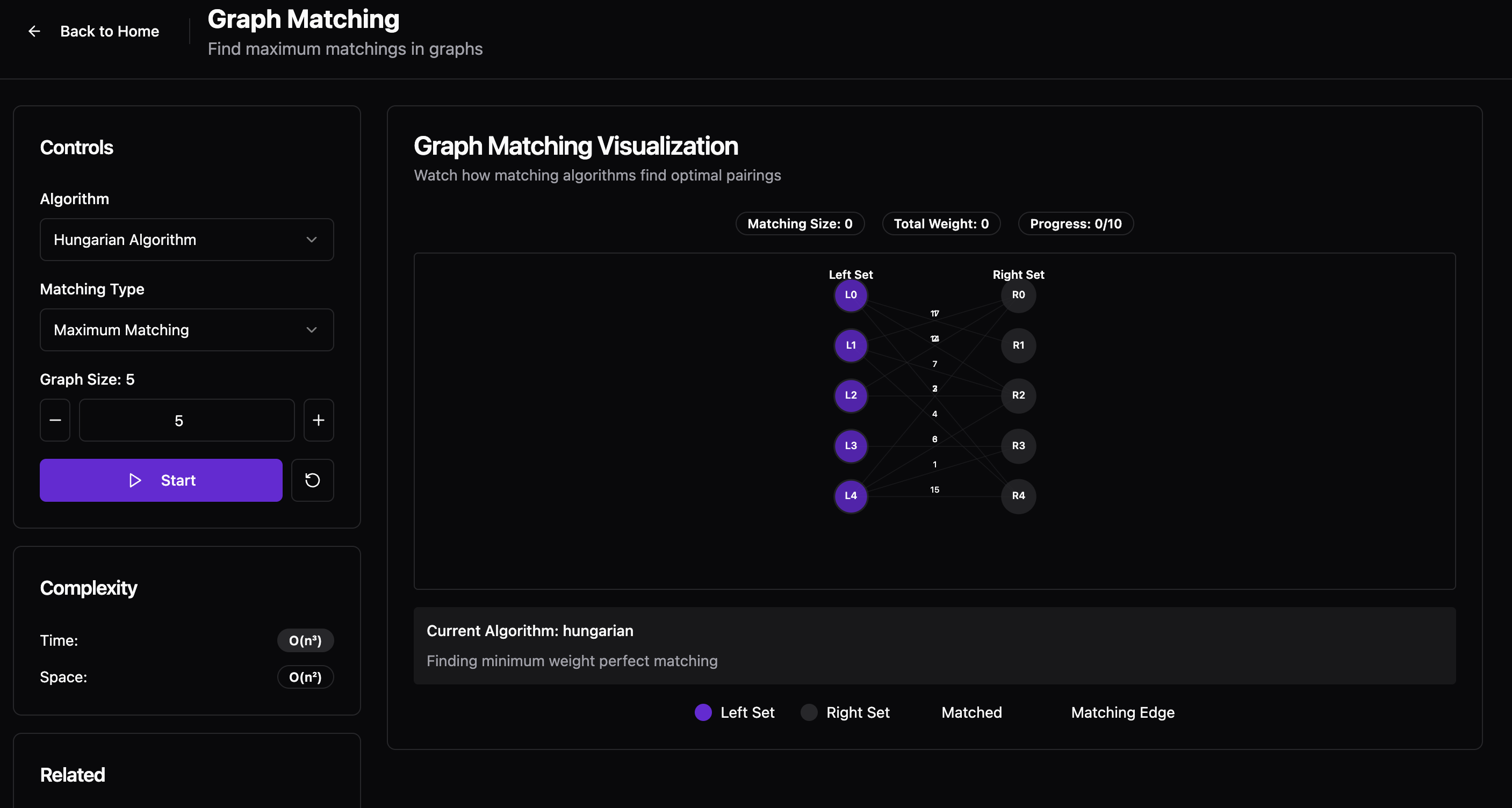Toggle the Matching Edge legend entry
This screenshot has width=1512, height=808.
[x=1122, y=712]
